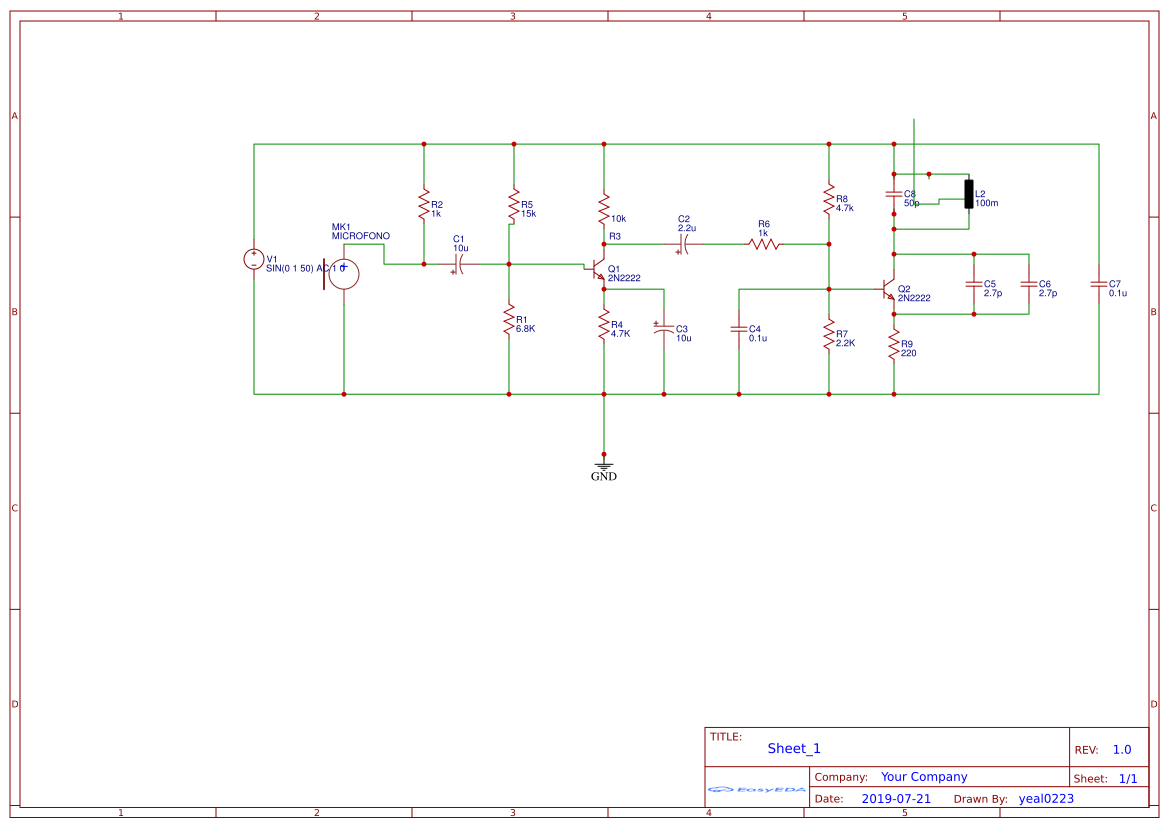
Task: Select the R5 15k resistor symbol
Action: [514, 205]
